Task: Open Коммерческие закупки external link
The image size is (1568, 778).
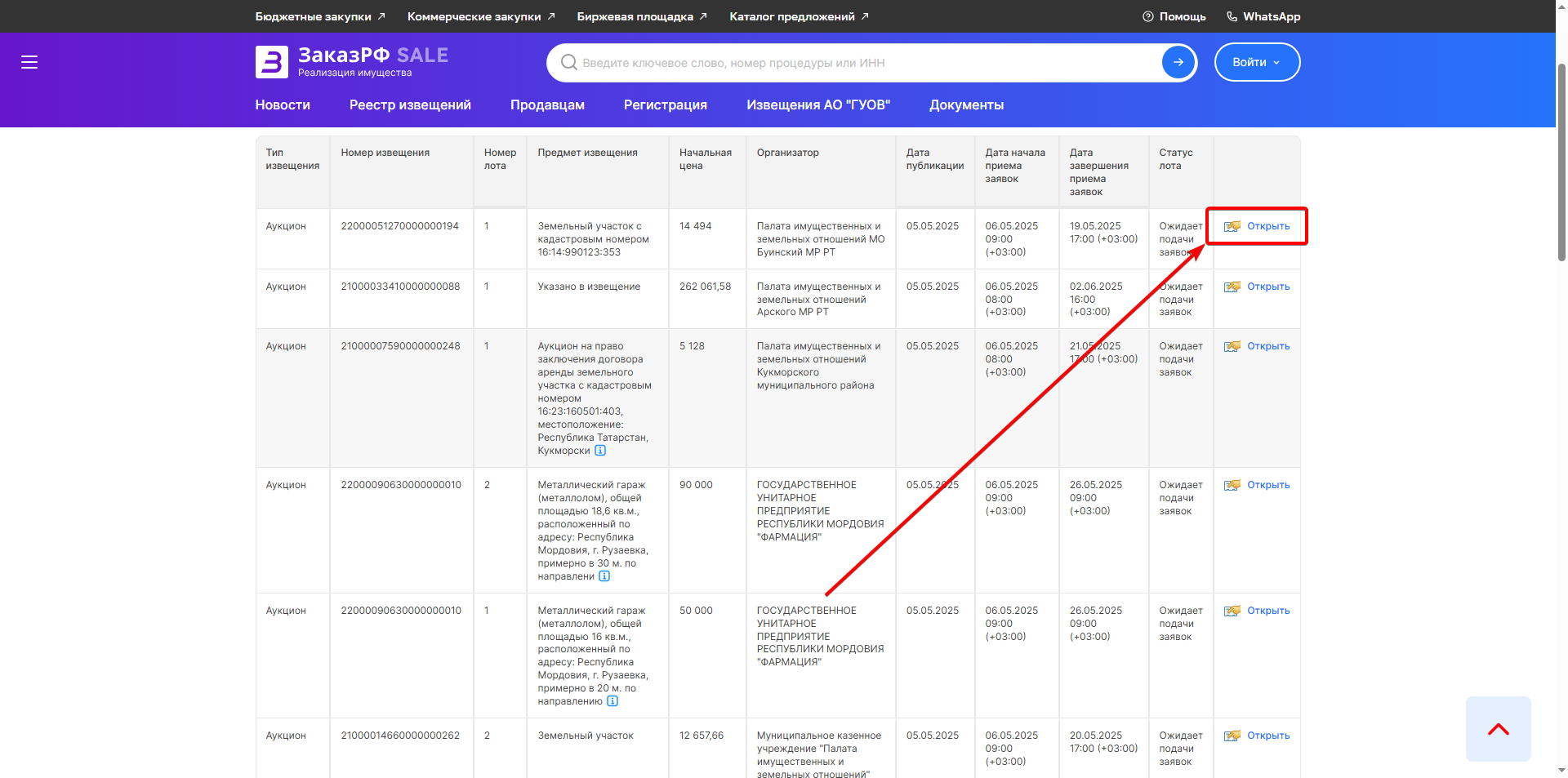Action: pyautogui.click(x=481, y=16)
